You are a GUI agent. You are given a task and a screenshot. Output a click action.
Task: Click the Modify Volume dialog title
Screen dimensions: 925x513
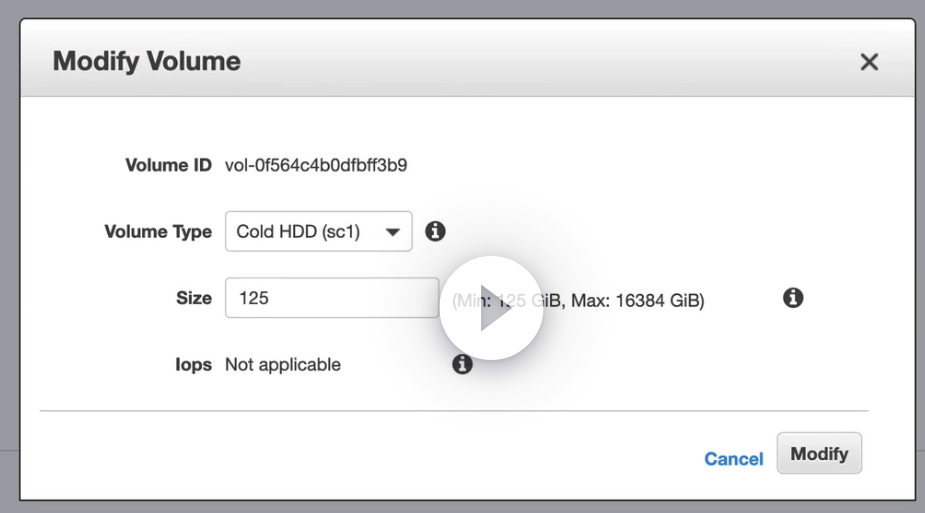pos(146,62)
